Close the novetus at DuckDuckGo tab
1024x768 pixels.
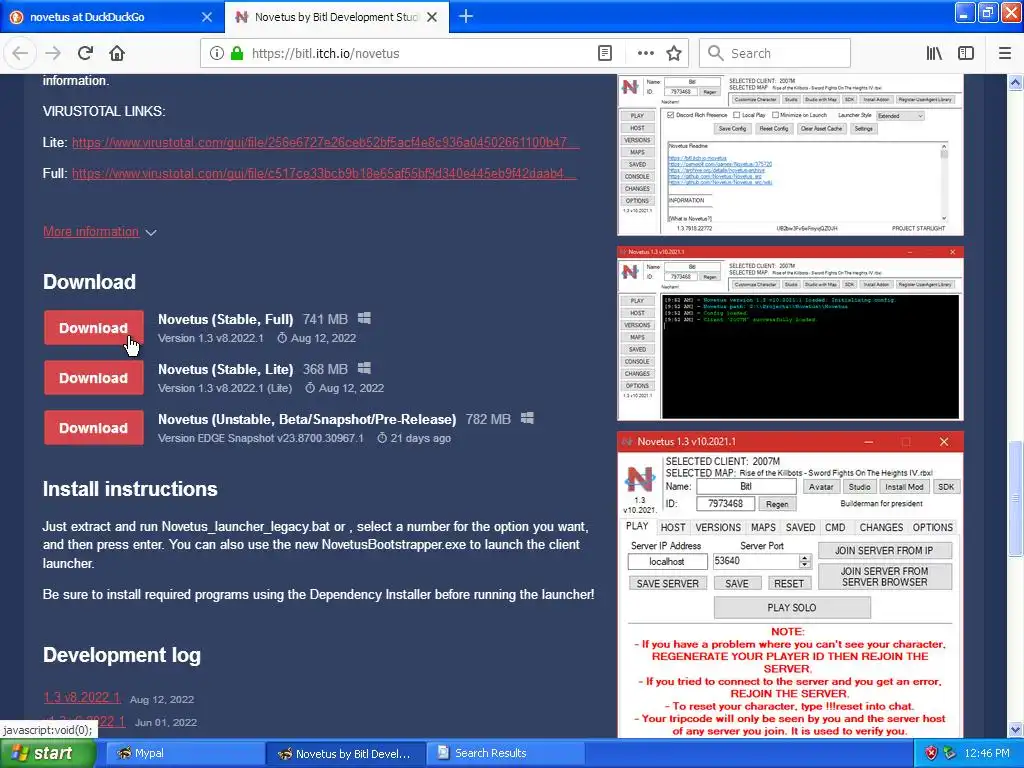206,17
